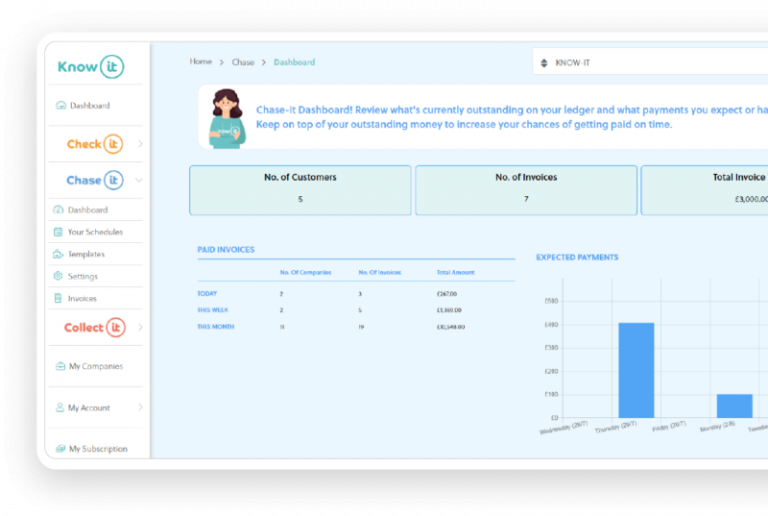Image resolution: width=768 pixels, height=516 pixels.
Task: Open Your Schedules in sidebar
Action: click(96, 232)
